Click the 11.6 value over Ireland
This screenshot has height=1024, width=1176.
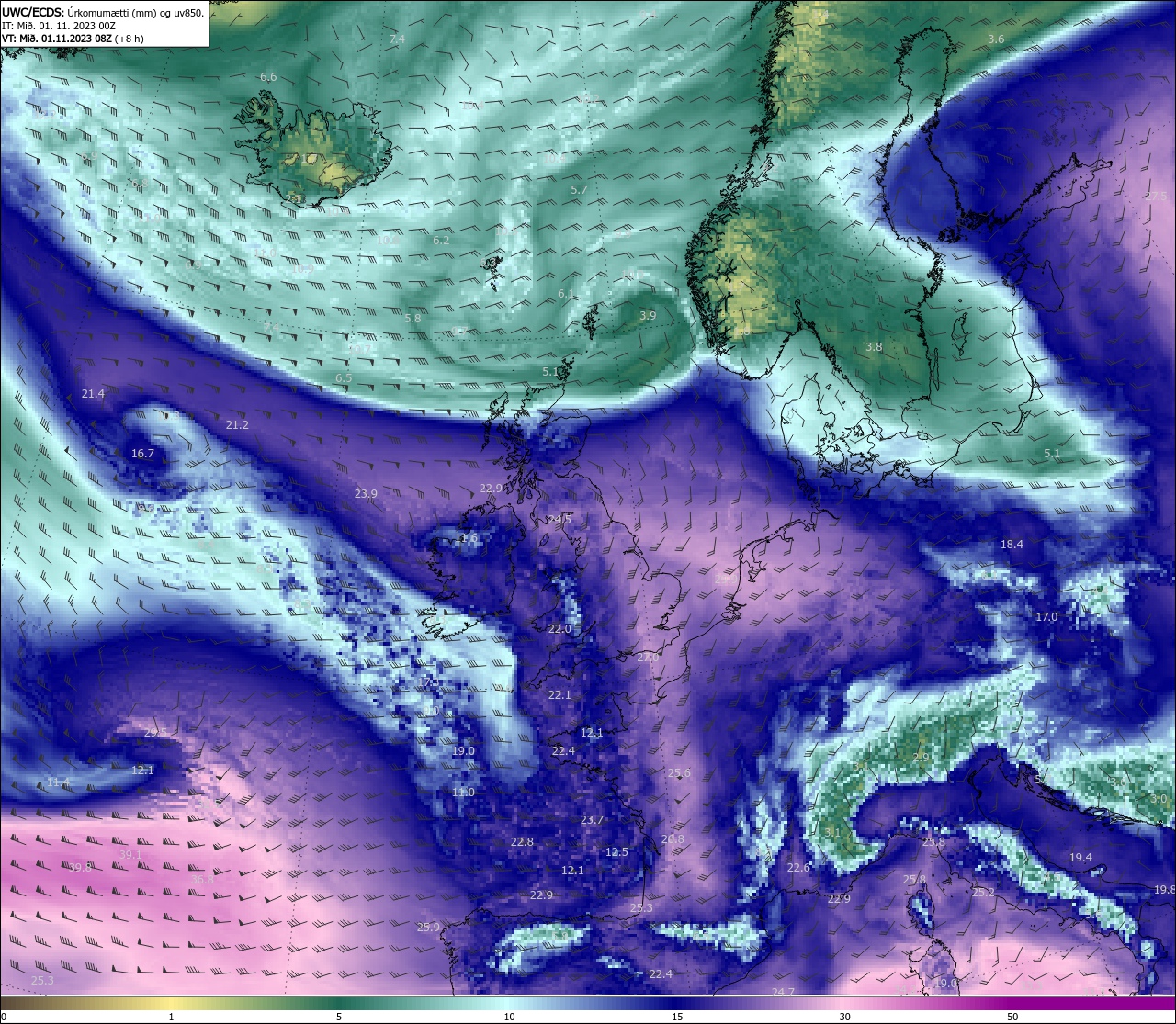(x=467, y=539)
